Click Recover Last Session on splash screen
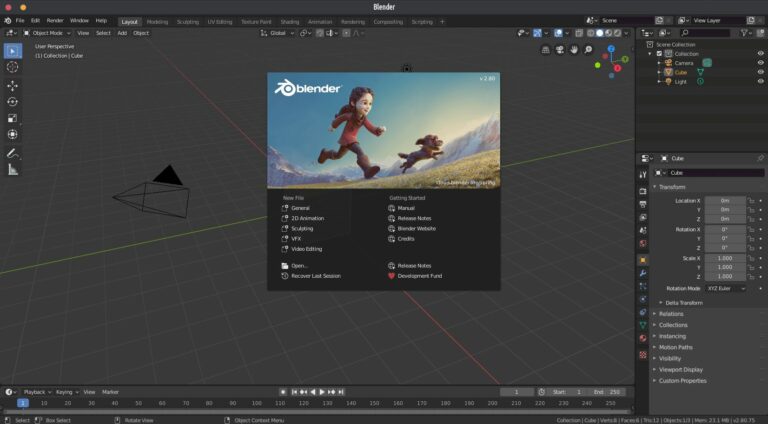This screenshot has height=424, width=768. (x=315, y=276)
